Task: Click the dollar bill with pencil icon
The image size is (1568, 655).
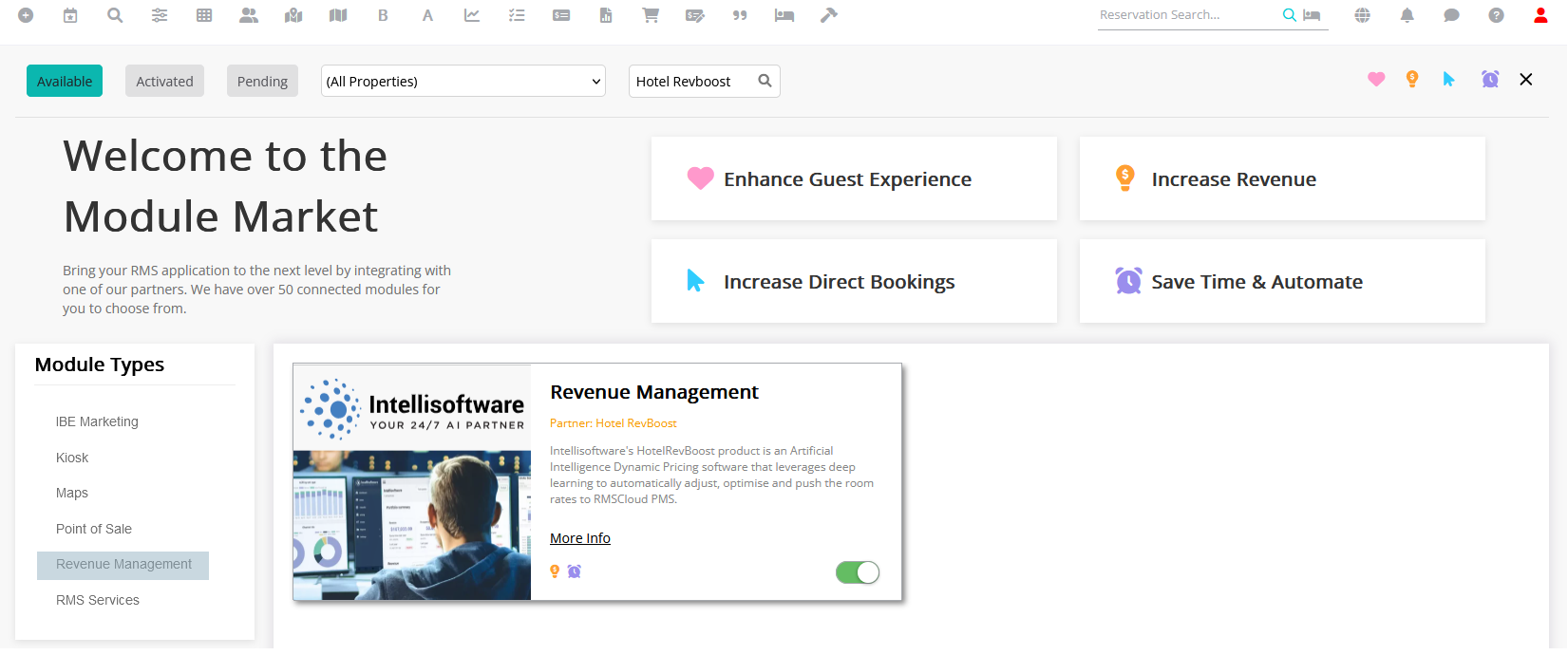Action: [695, 15]
